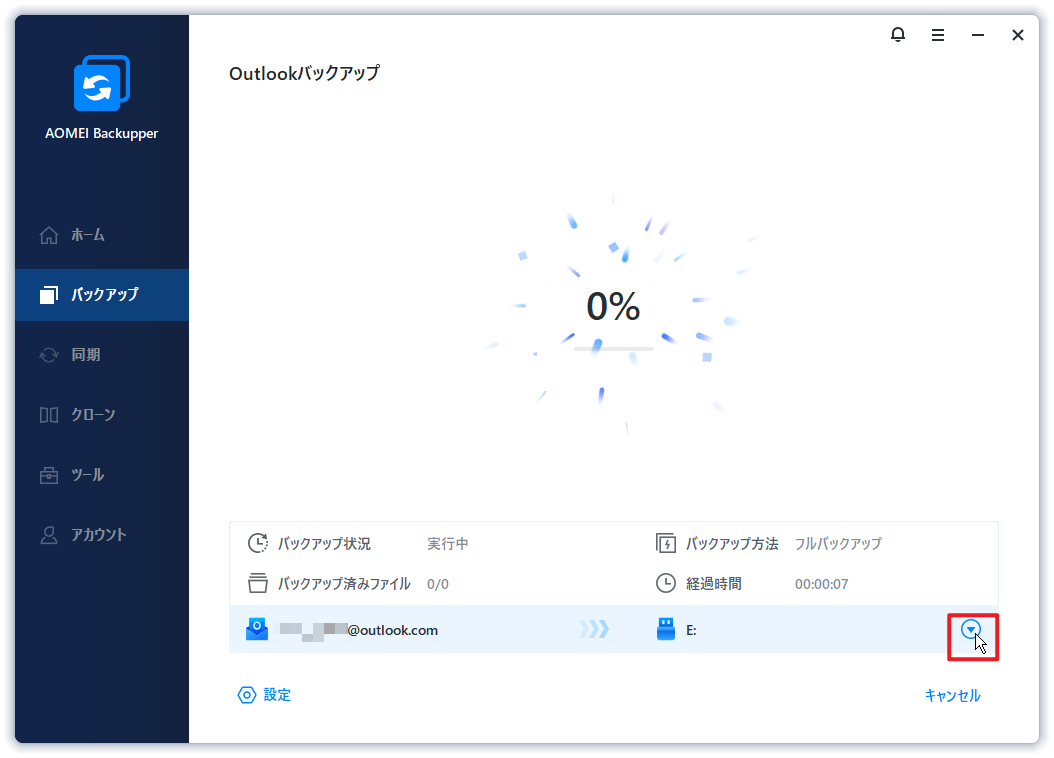
Task: Close the AOMEI Backupper window
Action: point(1018,35)
